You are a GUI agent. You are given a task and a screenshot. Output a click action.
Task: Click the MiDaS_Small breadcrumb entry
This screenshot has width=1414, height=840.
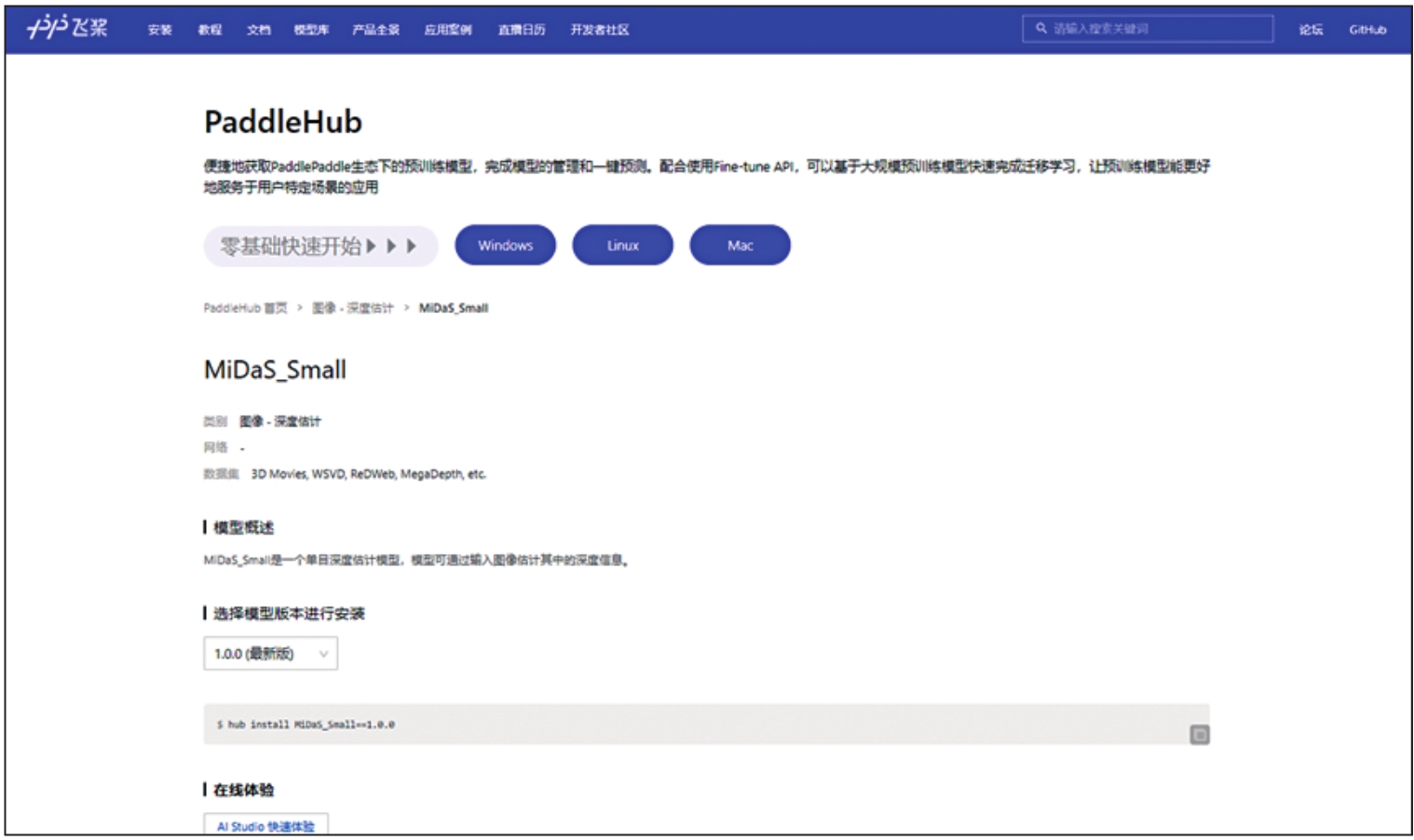click(454, 308)
